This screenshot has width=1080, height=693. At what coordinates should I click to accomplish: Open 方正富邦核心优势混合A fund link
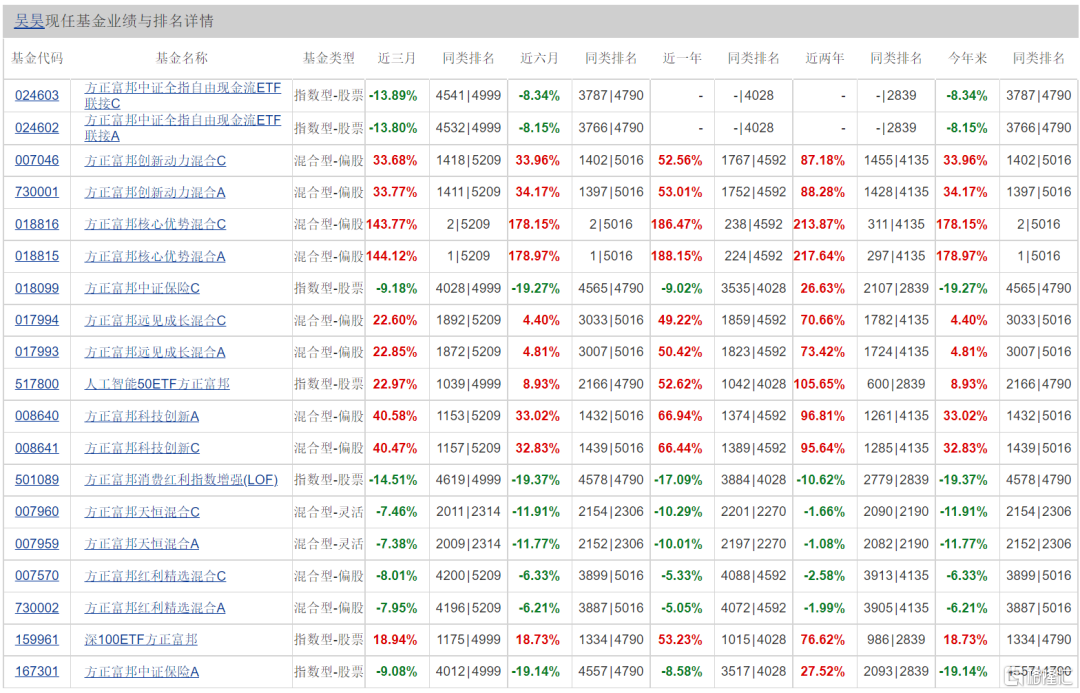(155, 256)
